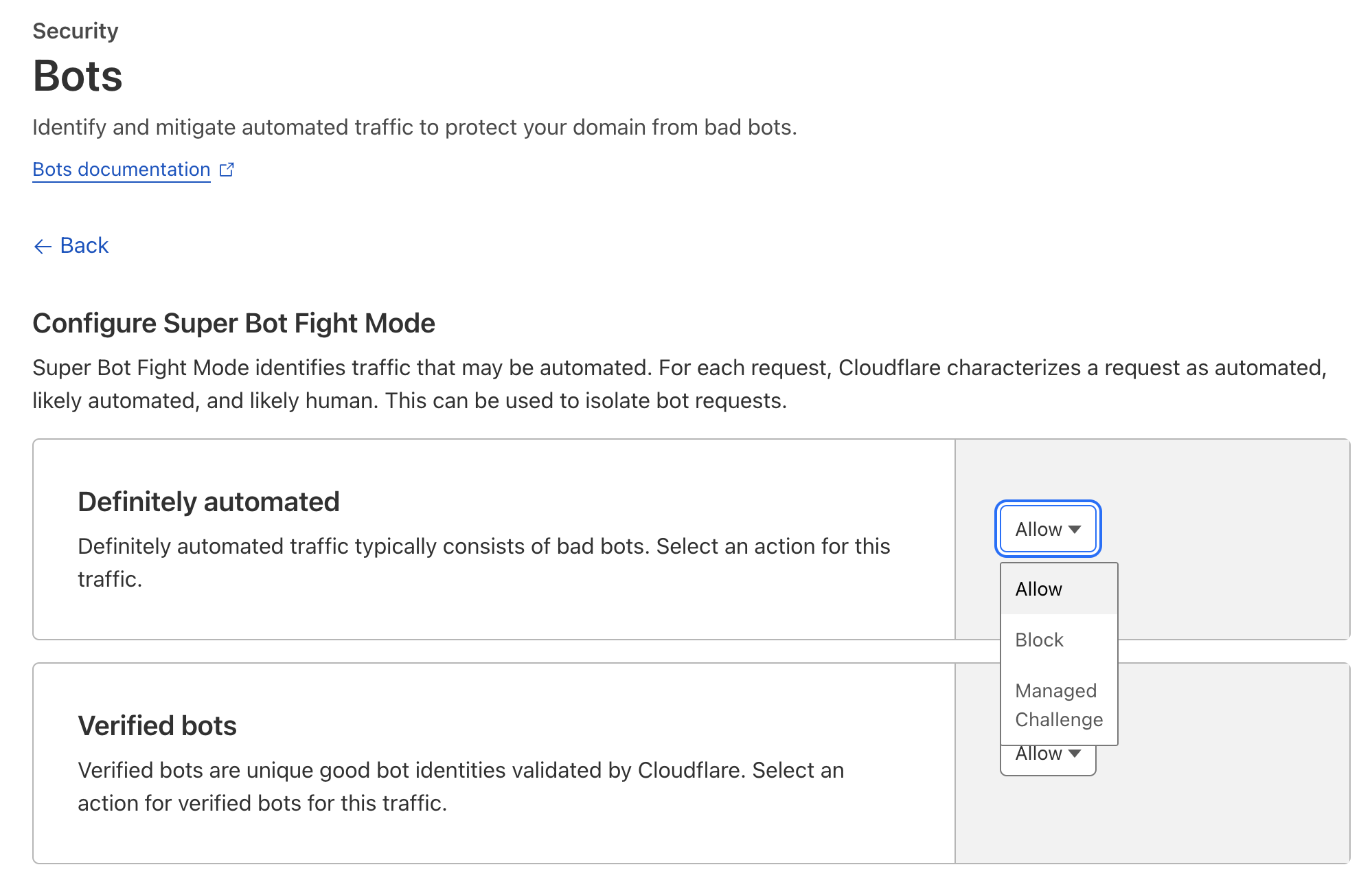The image size is (1372, 878).
Task: Open the Bots documentation link
Action: 122,169
